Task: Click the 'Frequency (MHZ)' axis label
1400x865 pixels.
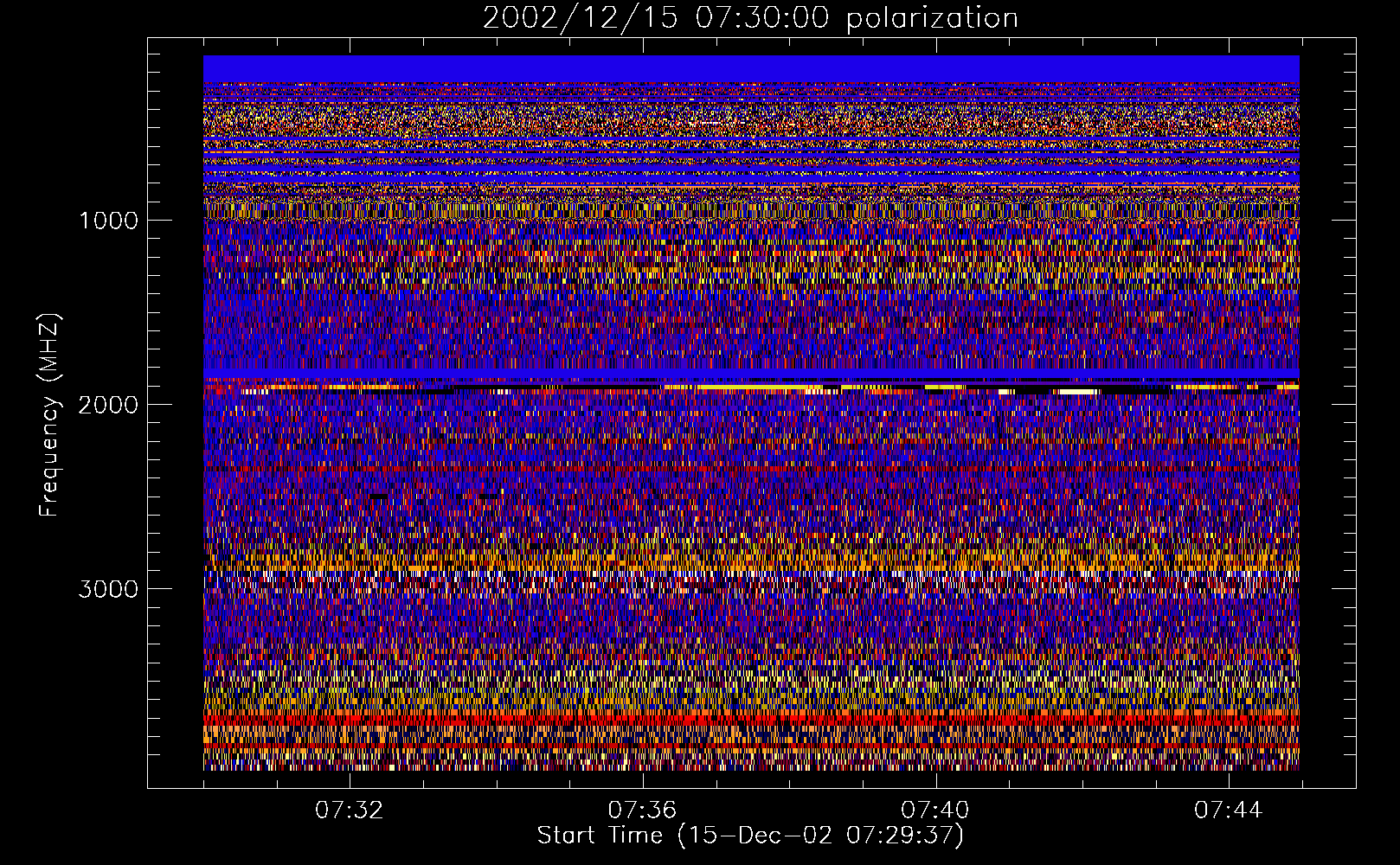Action: coord(49,415)
